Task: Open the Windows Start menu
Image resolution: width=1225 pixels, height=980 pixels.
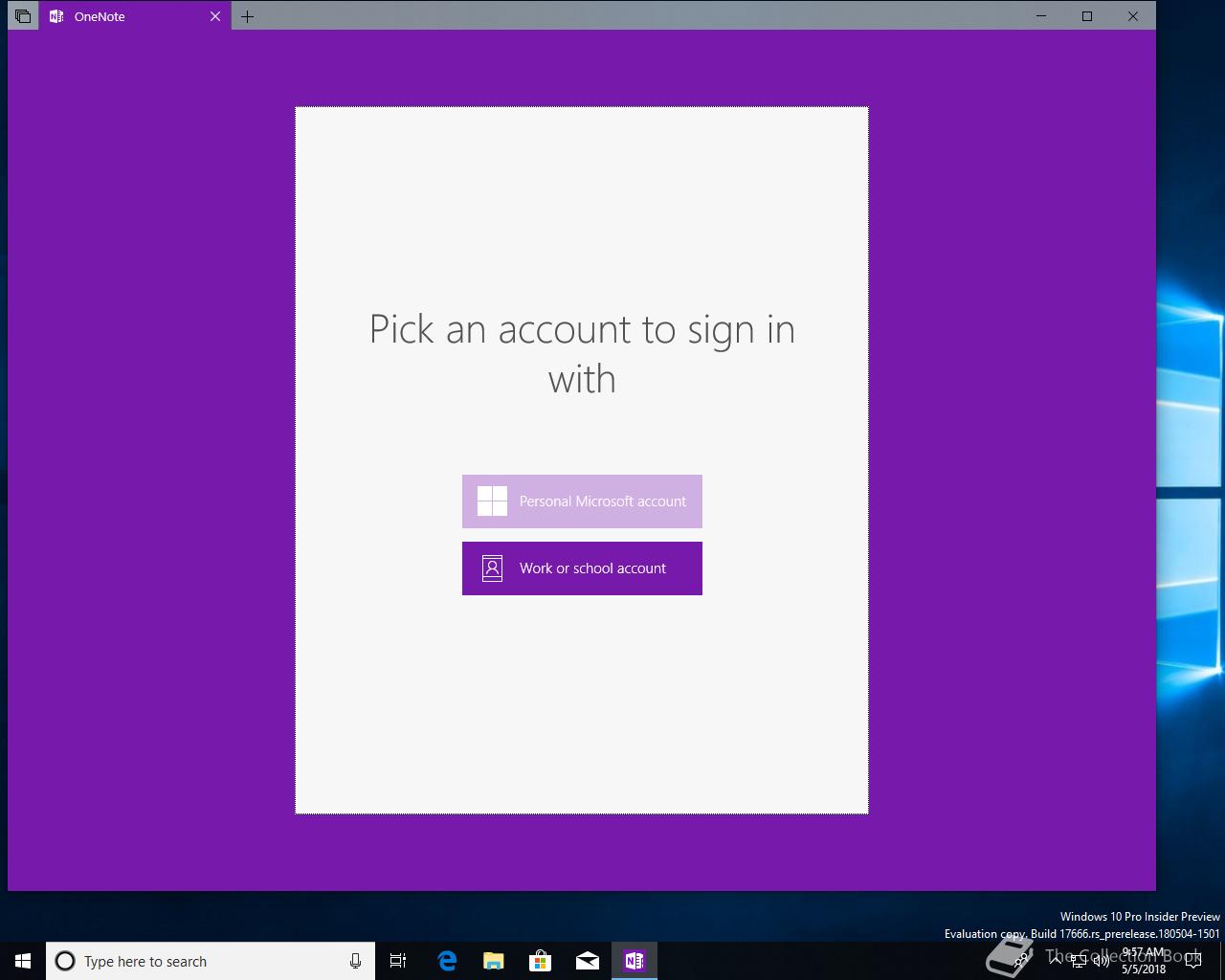Action: (23, 961)
